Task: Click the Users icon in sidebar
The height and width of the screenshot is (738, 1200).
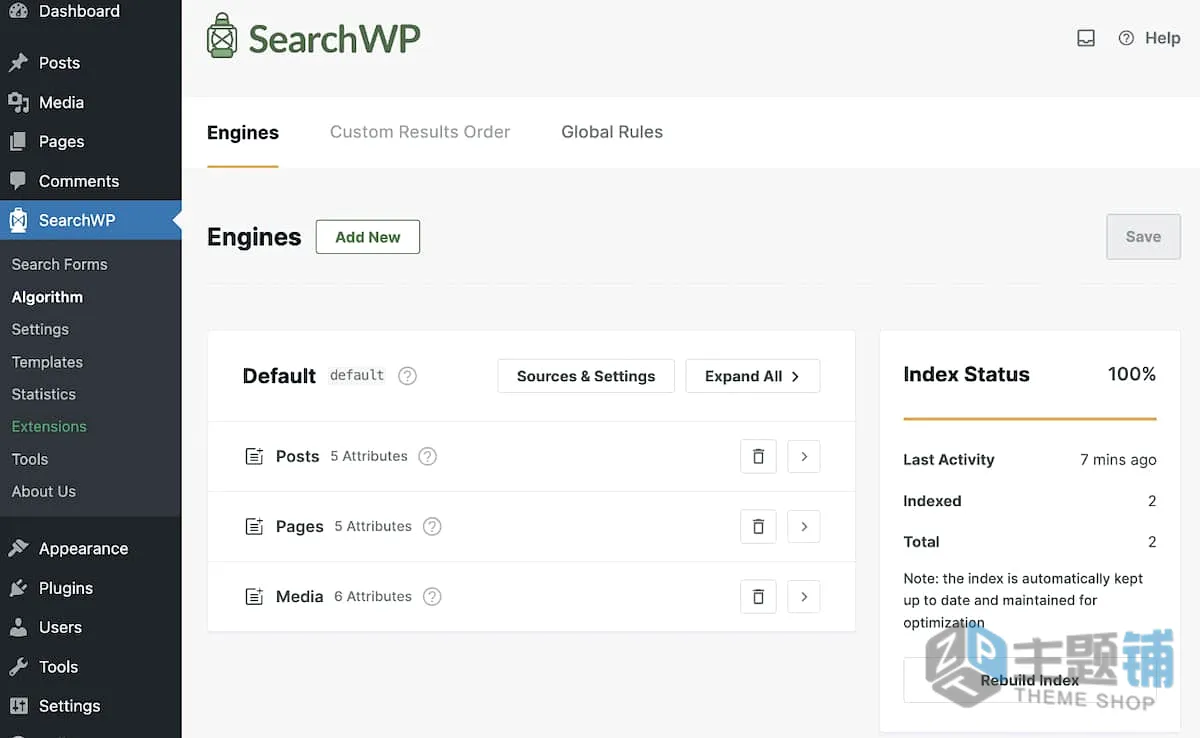Action: 18,627
